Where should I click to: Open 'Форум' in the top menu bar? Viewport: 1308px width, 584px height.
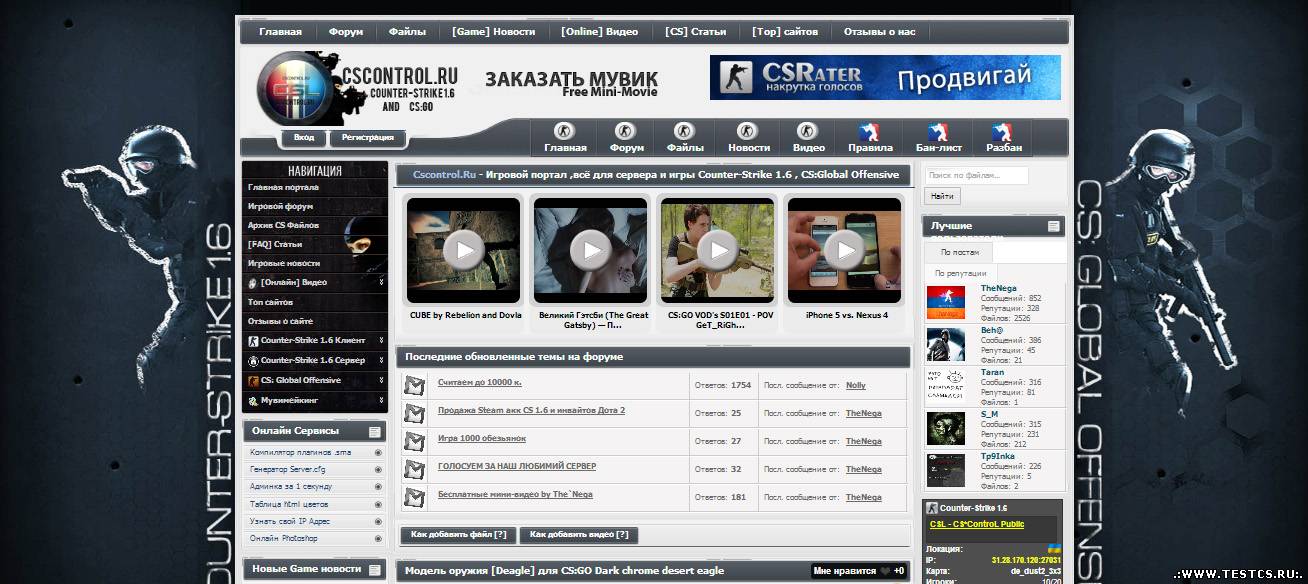(x=346, y=32)
